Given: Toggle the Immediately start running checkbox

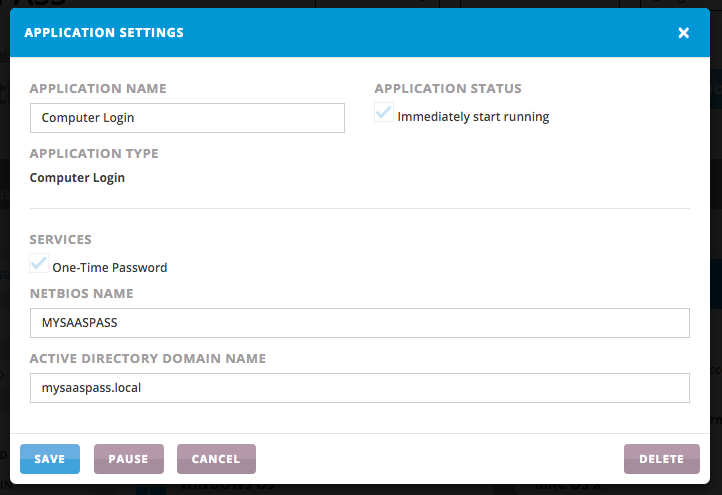Looking at the screenshot, I should [384, 114].
